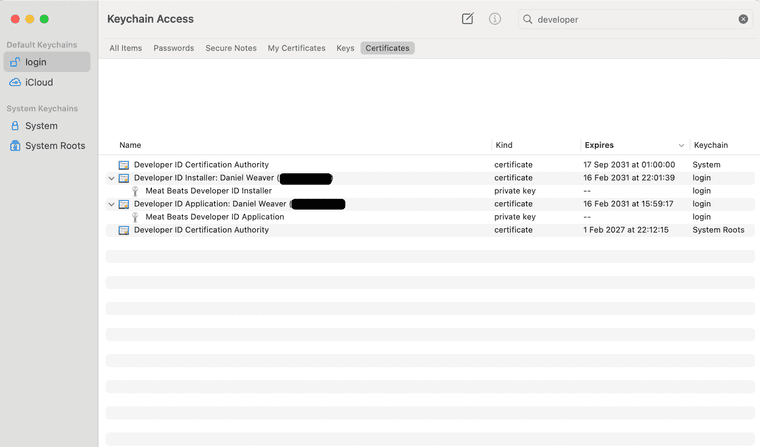Image resolution: width=760 pixels, height=447 pixels.
Task: Select Developer ID Certification Authority expiring 2031
Action: [430, 165]
